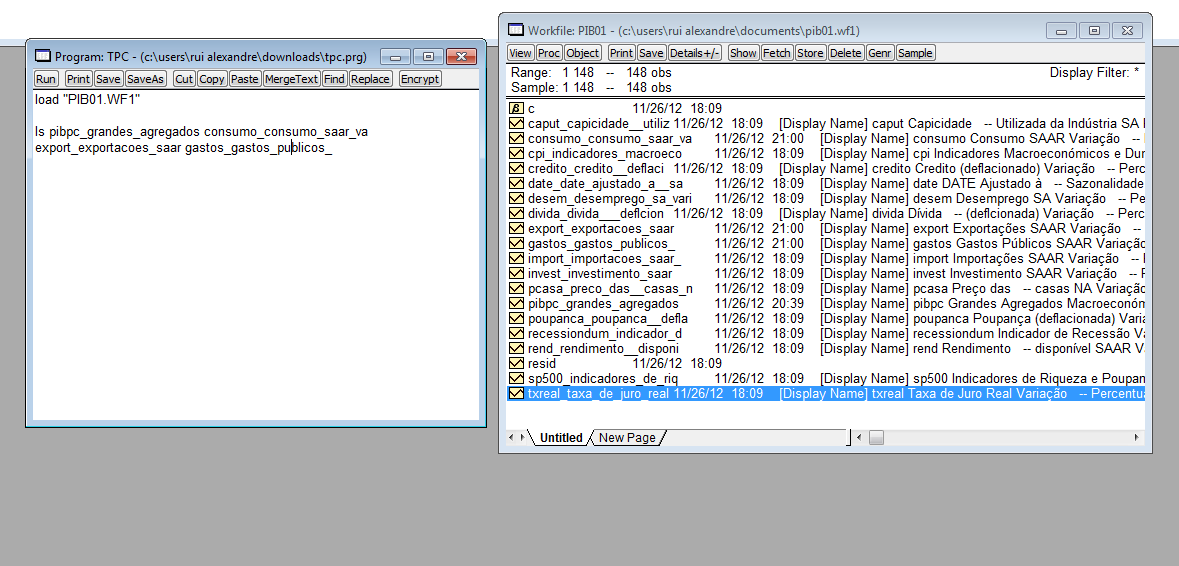Select the export_exportacoes_saar series icon
Image resolution: width=1179 pixels, height=566 pixels.
tap(516, 229)
